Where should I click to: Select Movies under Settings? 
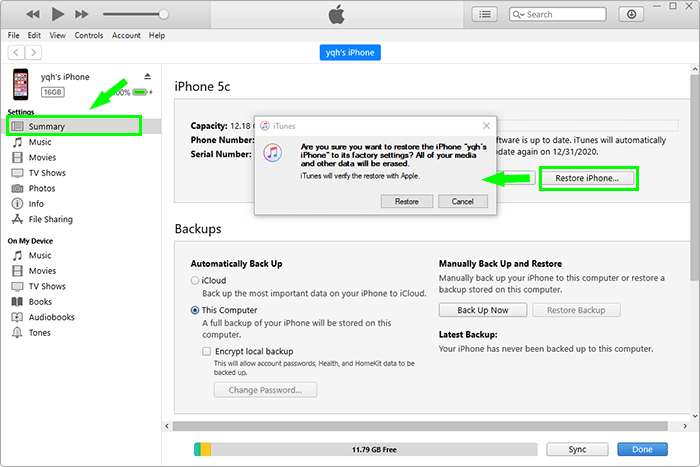point(42,158)
